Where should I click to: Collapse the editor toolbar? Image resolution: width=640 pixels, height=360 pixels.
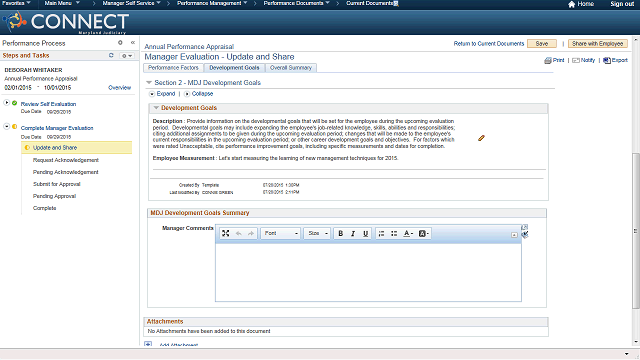click(x=514, y=235)
